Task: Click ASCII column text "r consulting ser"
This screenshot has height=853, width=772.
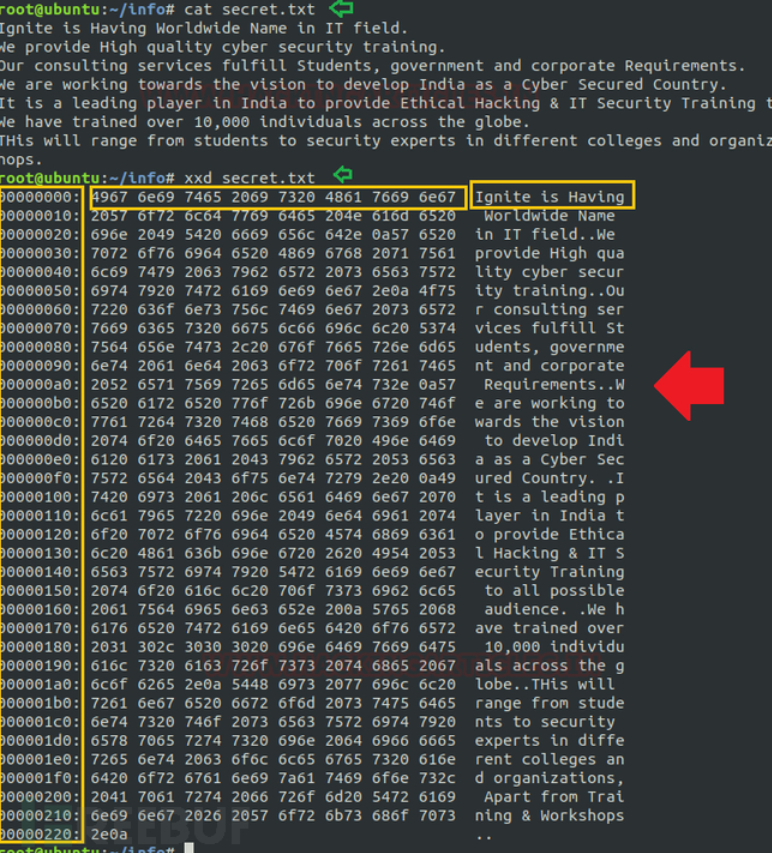Action: coord(549,309)
